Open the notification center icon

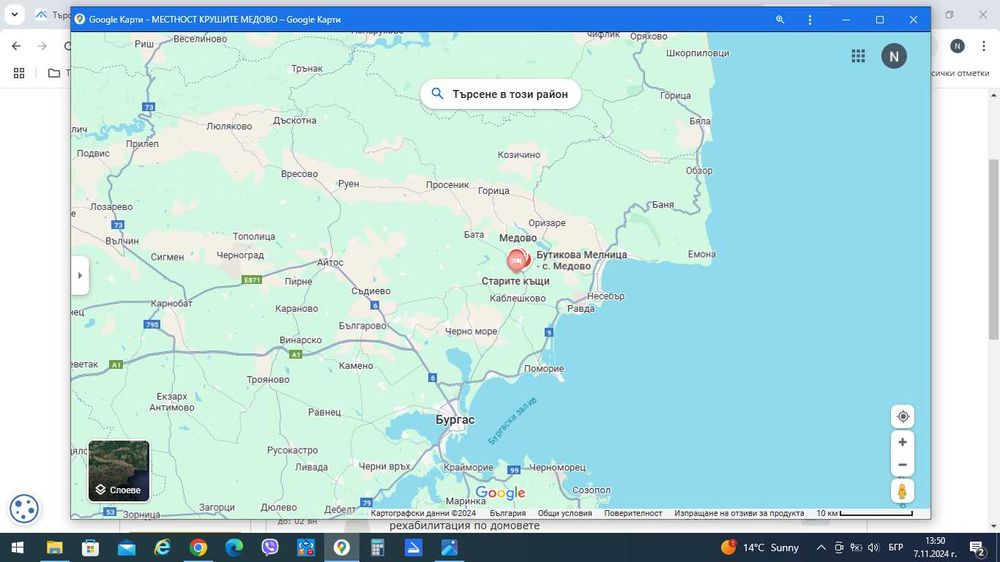(x=978, y=547)
